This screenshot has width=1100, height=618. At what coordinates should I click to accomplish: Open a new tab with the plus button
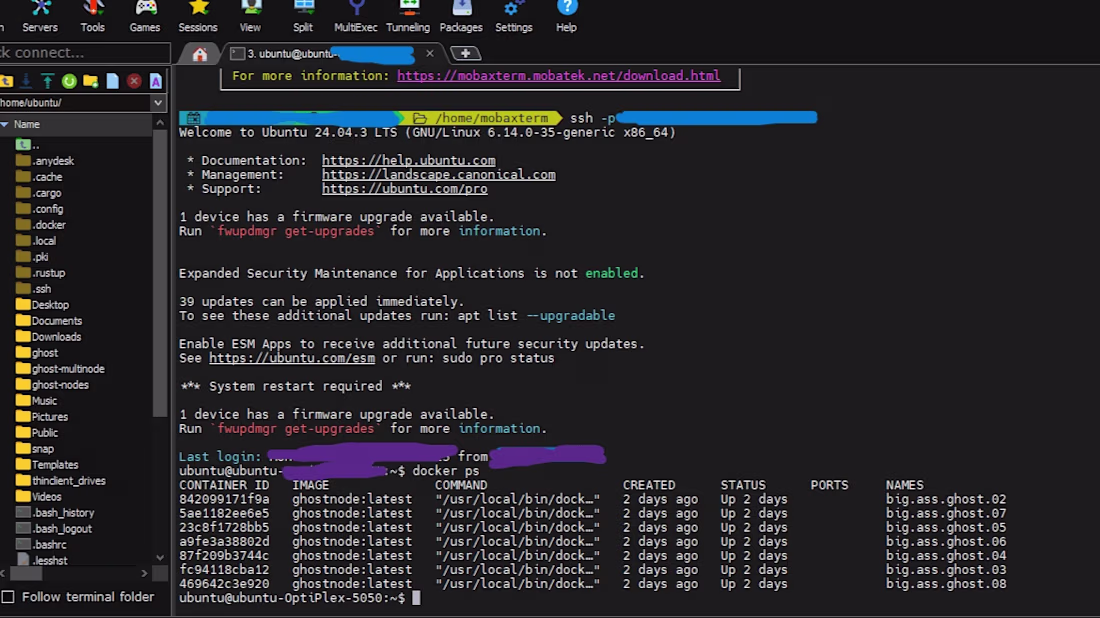(465, 53)
